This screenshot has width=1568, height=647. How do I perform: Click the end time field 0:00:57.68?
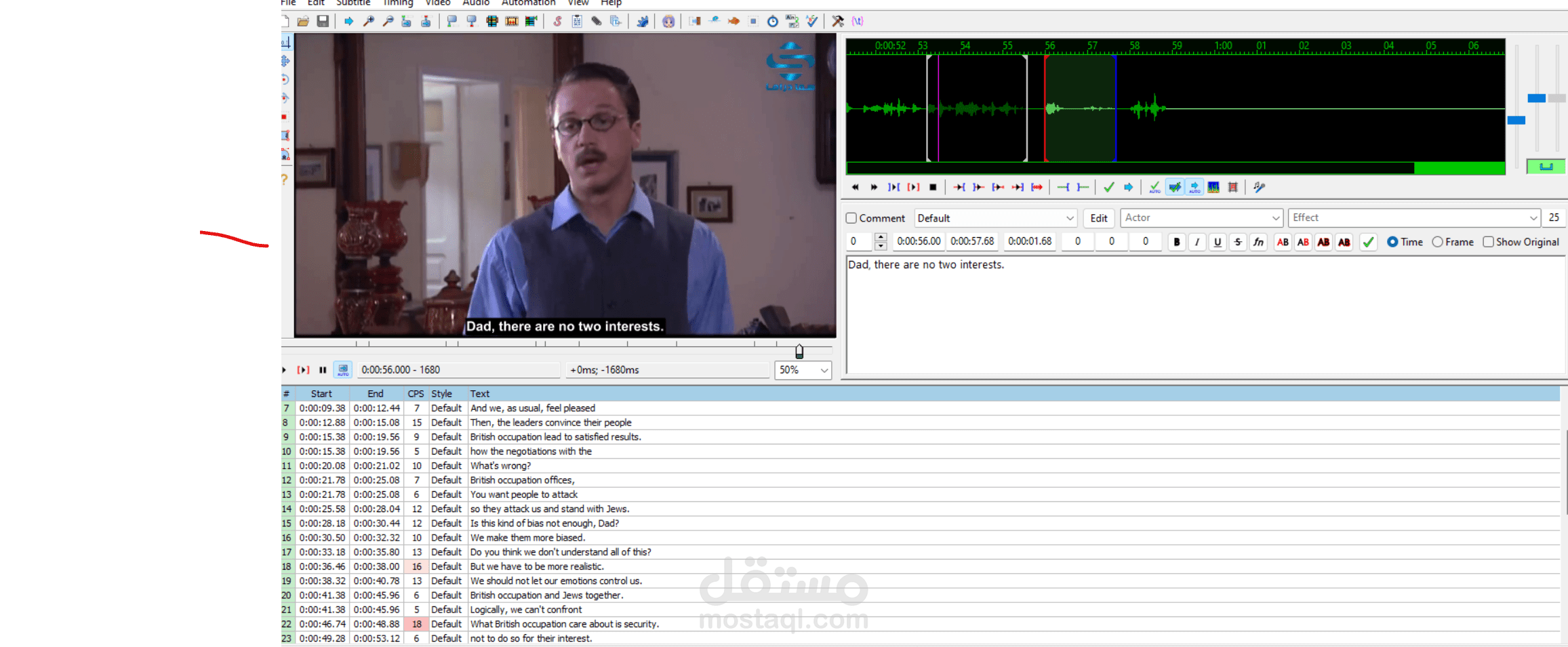[972, 241]
